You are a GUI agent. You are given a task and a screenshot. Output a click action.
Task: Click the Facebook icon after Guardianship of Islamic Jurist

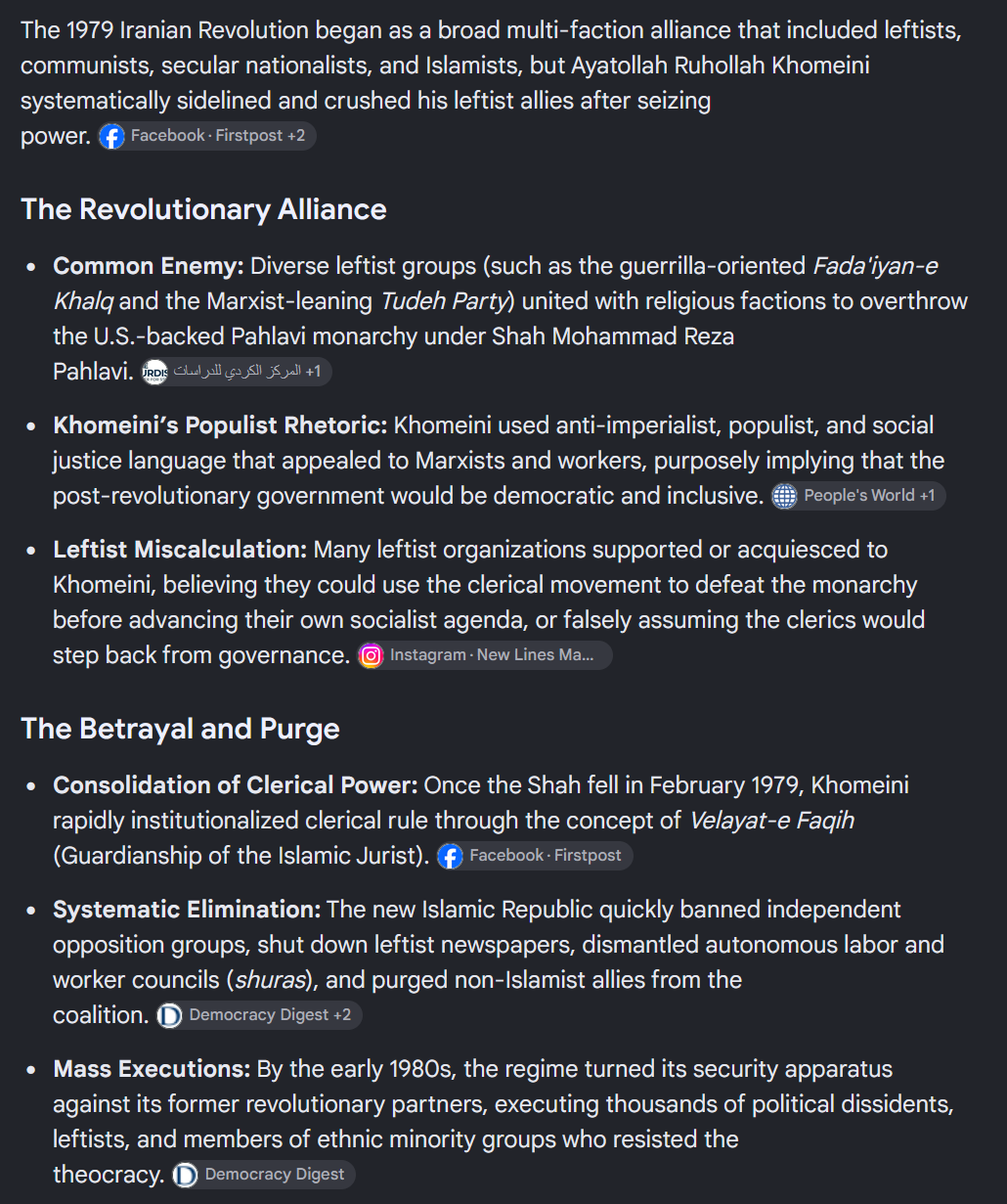tap(451, 856)
